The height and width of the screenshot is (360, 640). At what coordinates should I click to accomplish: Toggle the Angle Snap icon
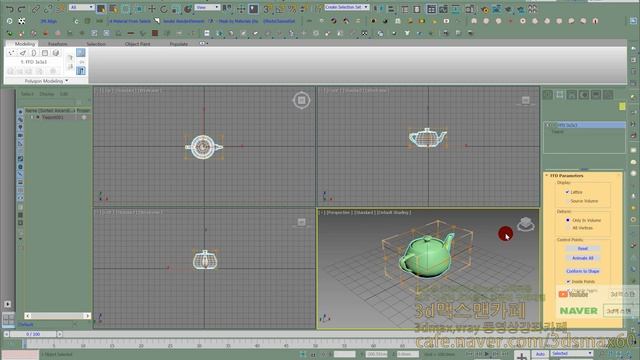pos(280,9)
